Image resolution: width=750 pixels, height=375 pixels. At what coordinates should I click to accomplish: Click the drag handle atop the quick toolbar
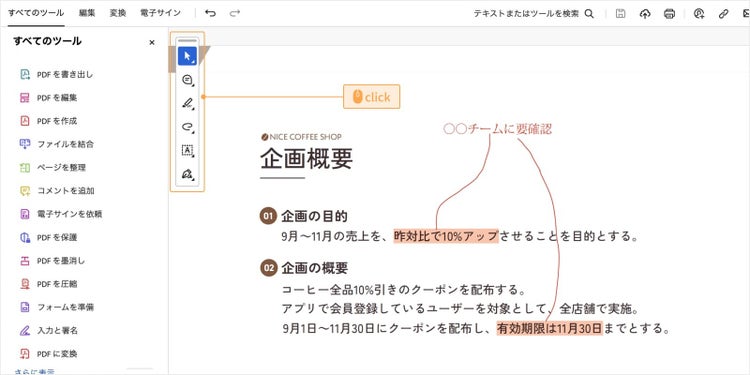(188, 41)
